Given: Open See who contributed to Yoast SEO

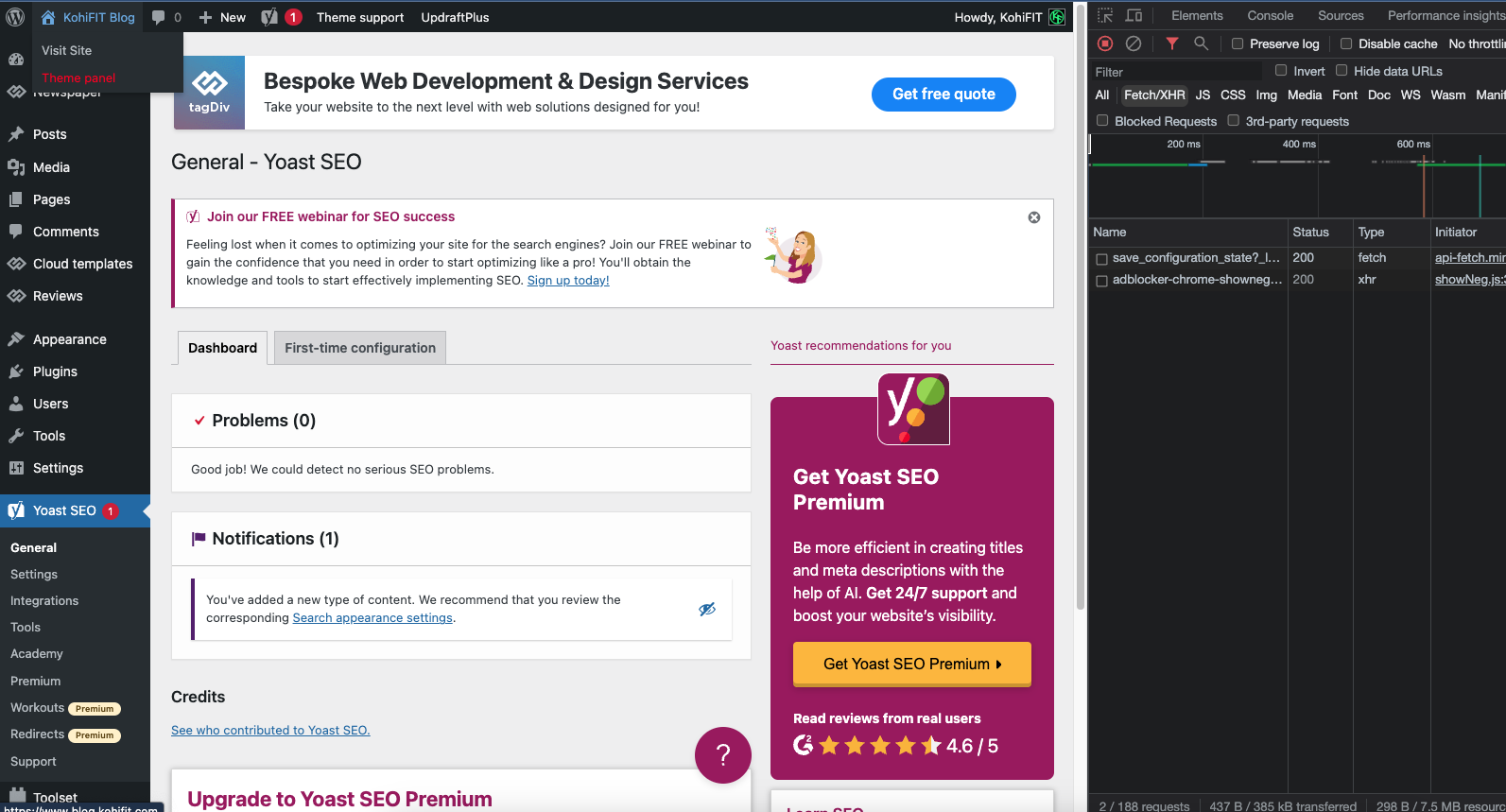Looking at the screenshot, I should [x=270, y=730].
